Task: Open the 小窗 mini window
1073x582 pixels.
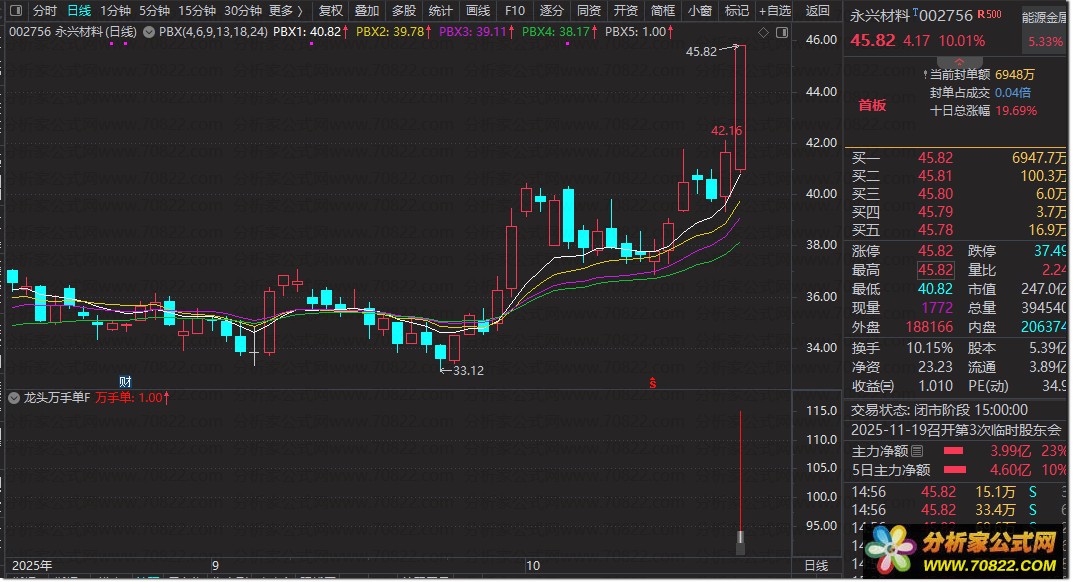Action: click(699, 10)
